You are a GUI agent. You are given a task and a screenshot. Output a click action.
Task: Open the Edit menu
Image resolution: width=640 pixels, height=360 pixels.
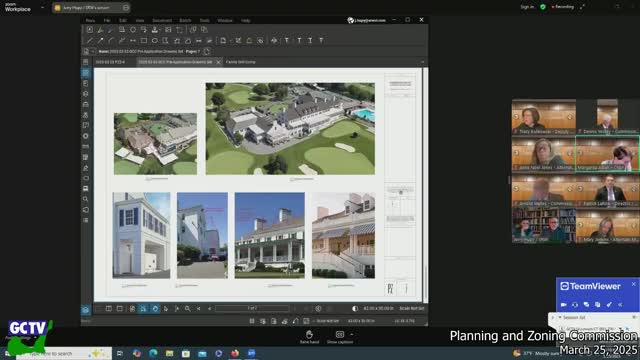pos(122,20)
